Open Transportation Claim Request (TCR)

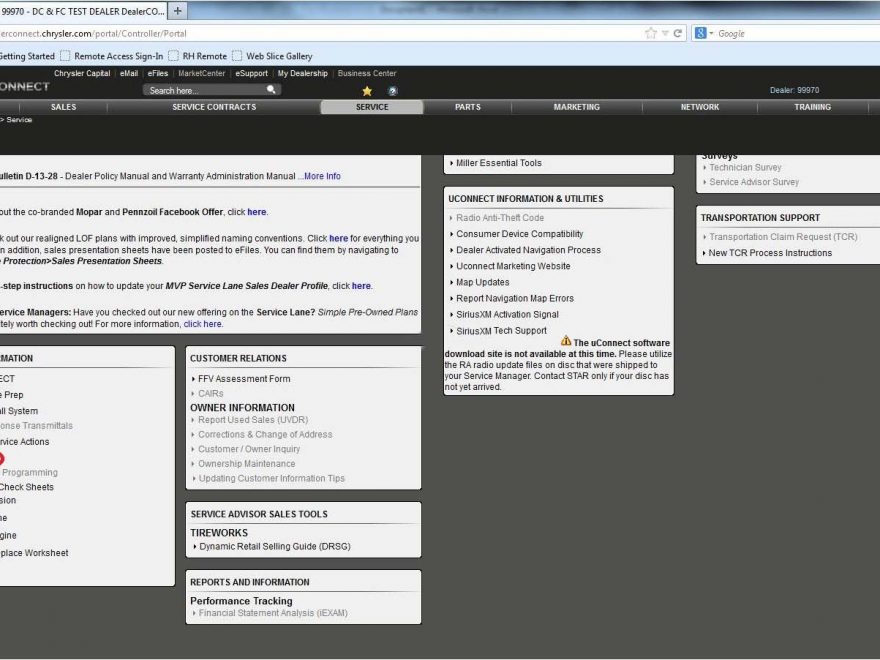(x=783, y=237)
